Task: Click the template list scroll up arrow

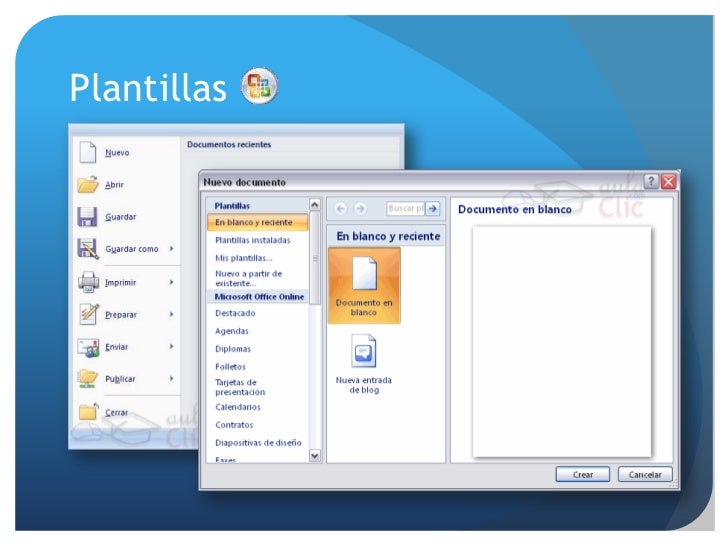Action: click(314, 205)
